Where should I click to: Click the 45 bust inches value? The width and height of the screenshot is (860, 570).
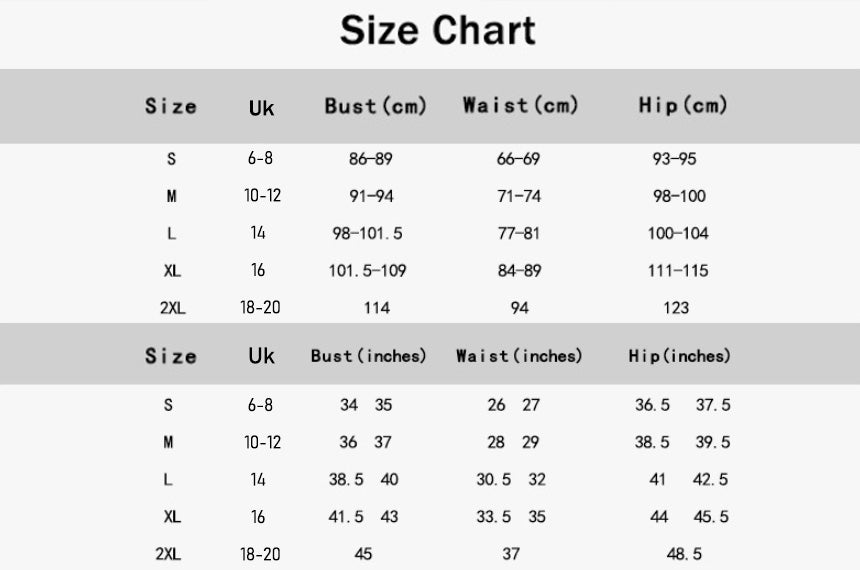pos(364,554)
